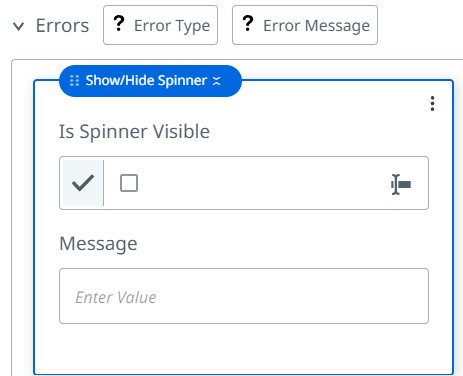
Task: Click the Show/Hide Spinner action title
Action: click(146, 80)
